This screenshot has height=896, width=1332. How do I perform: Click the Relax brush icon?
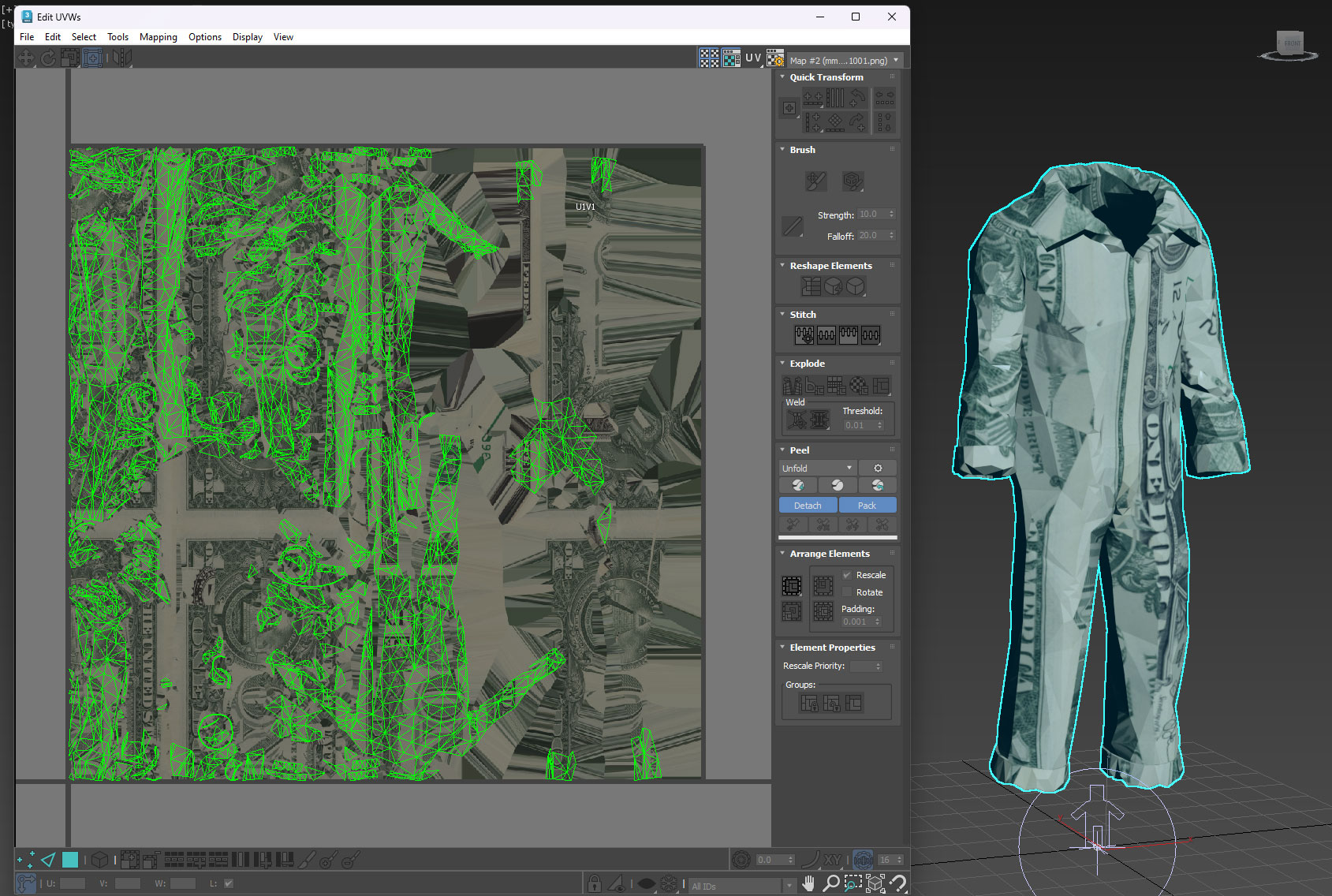coord(853,181)
